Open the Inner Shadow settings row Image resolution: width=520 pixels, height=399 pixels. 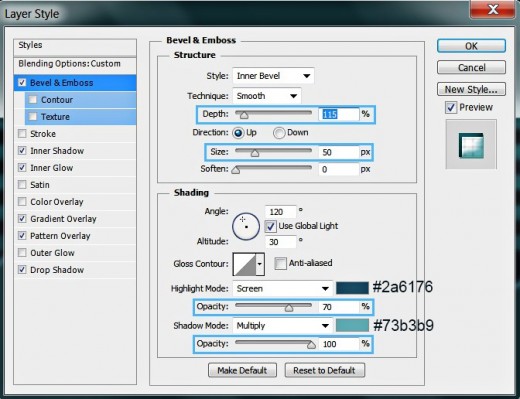pos(75,151)
